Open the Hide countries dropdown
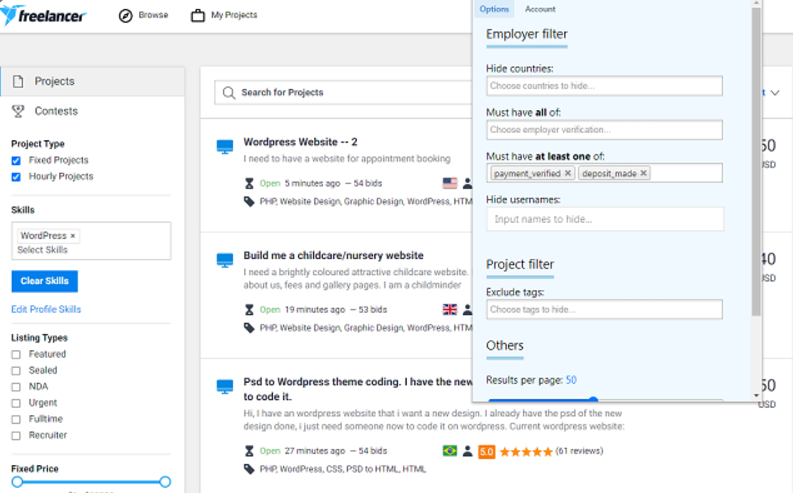Screen dimensions: 793x493 (604, 86)
